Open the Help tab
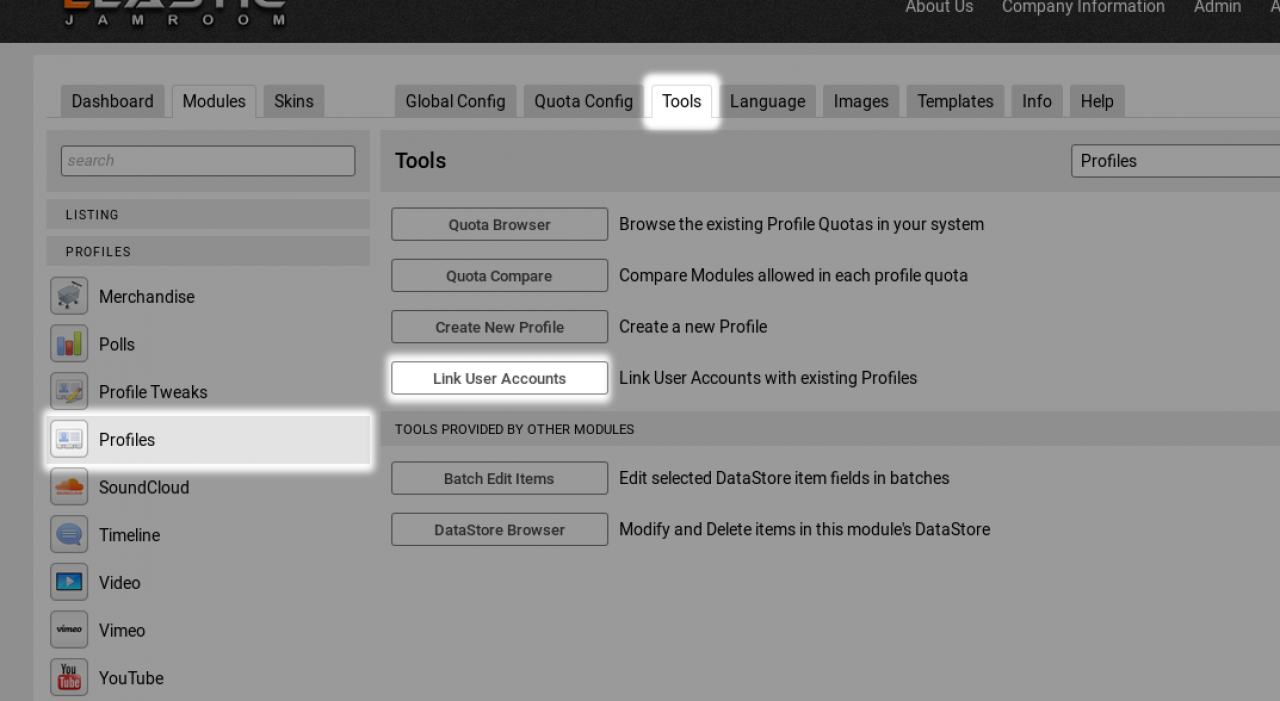 pyautogui.click(x=1097, y=101)
